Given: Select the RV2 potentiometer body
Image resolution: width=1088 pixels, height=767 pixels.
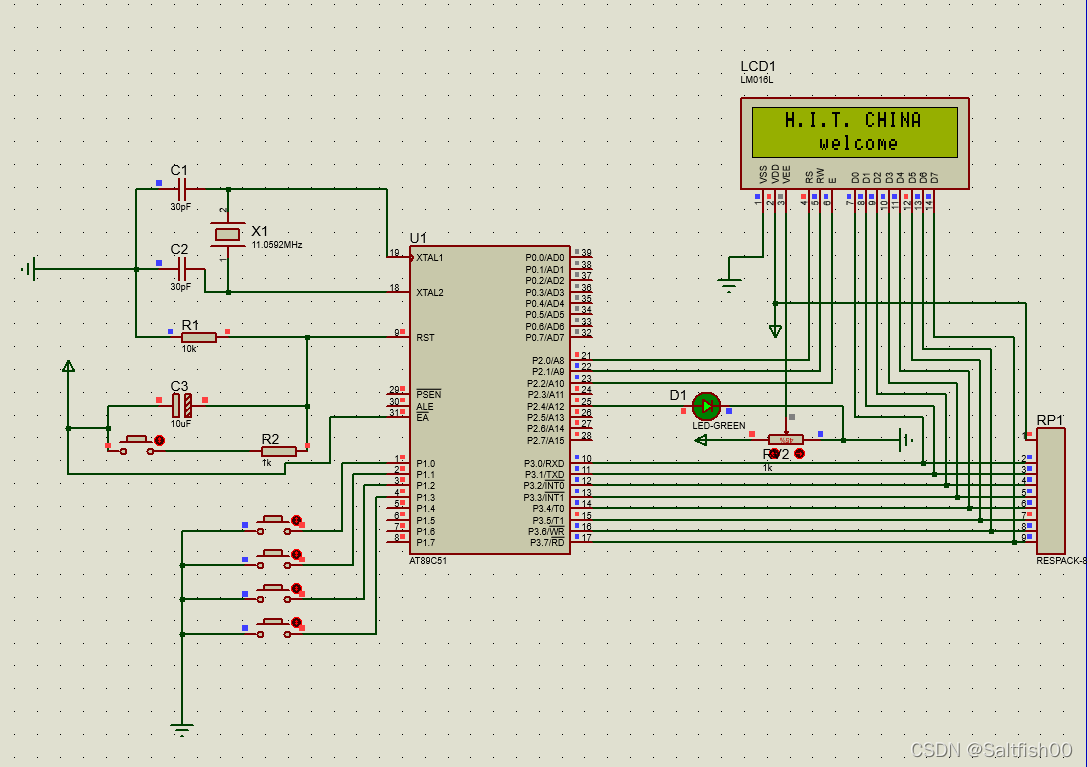Looking at the screenshot, I should click(786, 439).
